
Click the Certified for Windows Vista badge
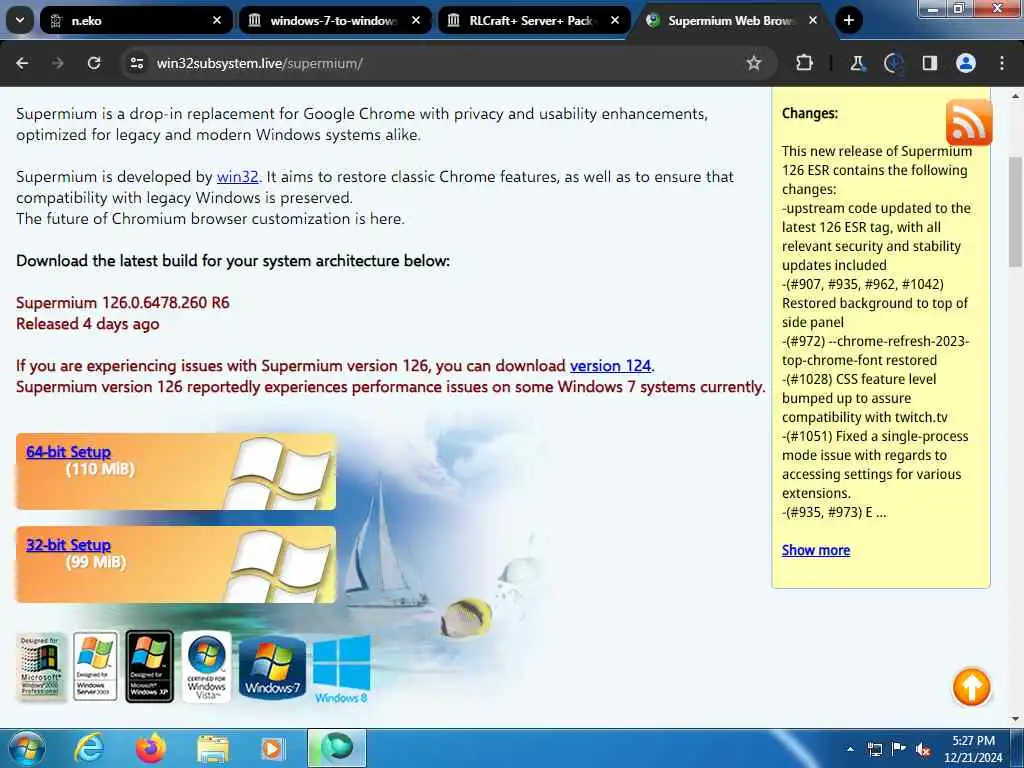point(206,666)
